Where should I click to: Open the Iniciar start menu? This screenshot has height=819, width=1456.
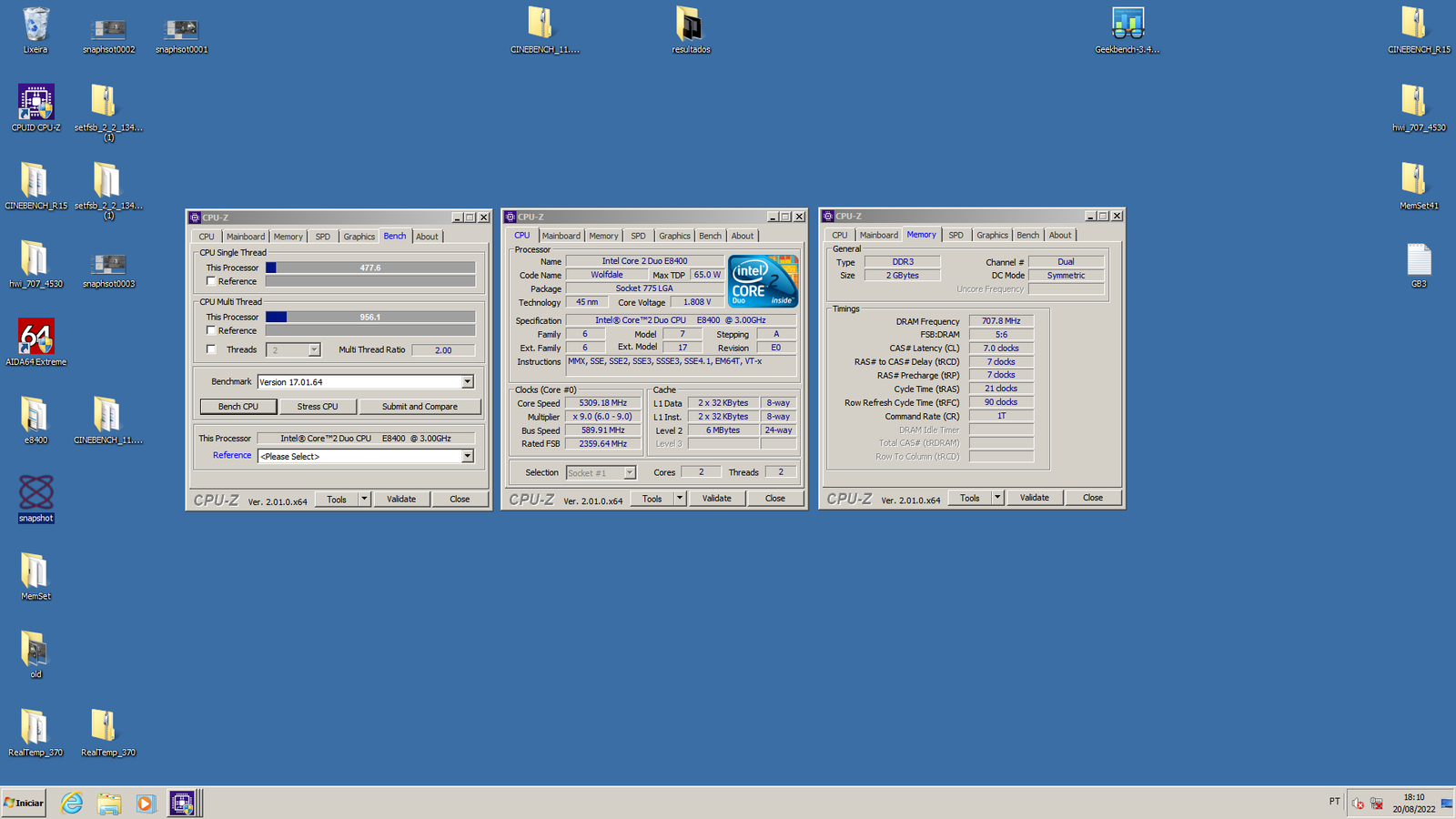23,803
